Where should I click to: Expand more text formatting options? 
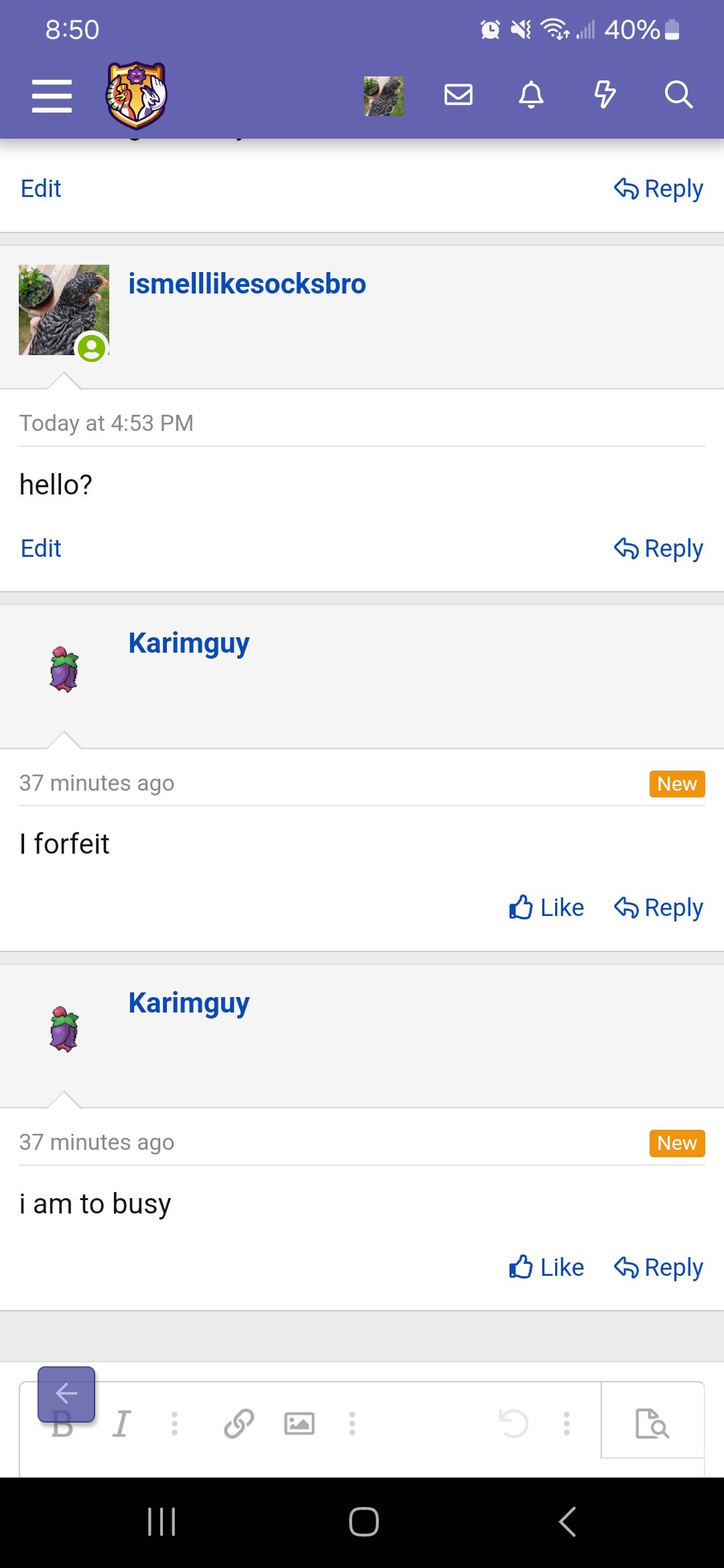click(174, 1424)
